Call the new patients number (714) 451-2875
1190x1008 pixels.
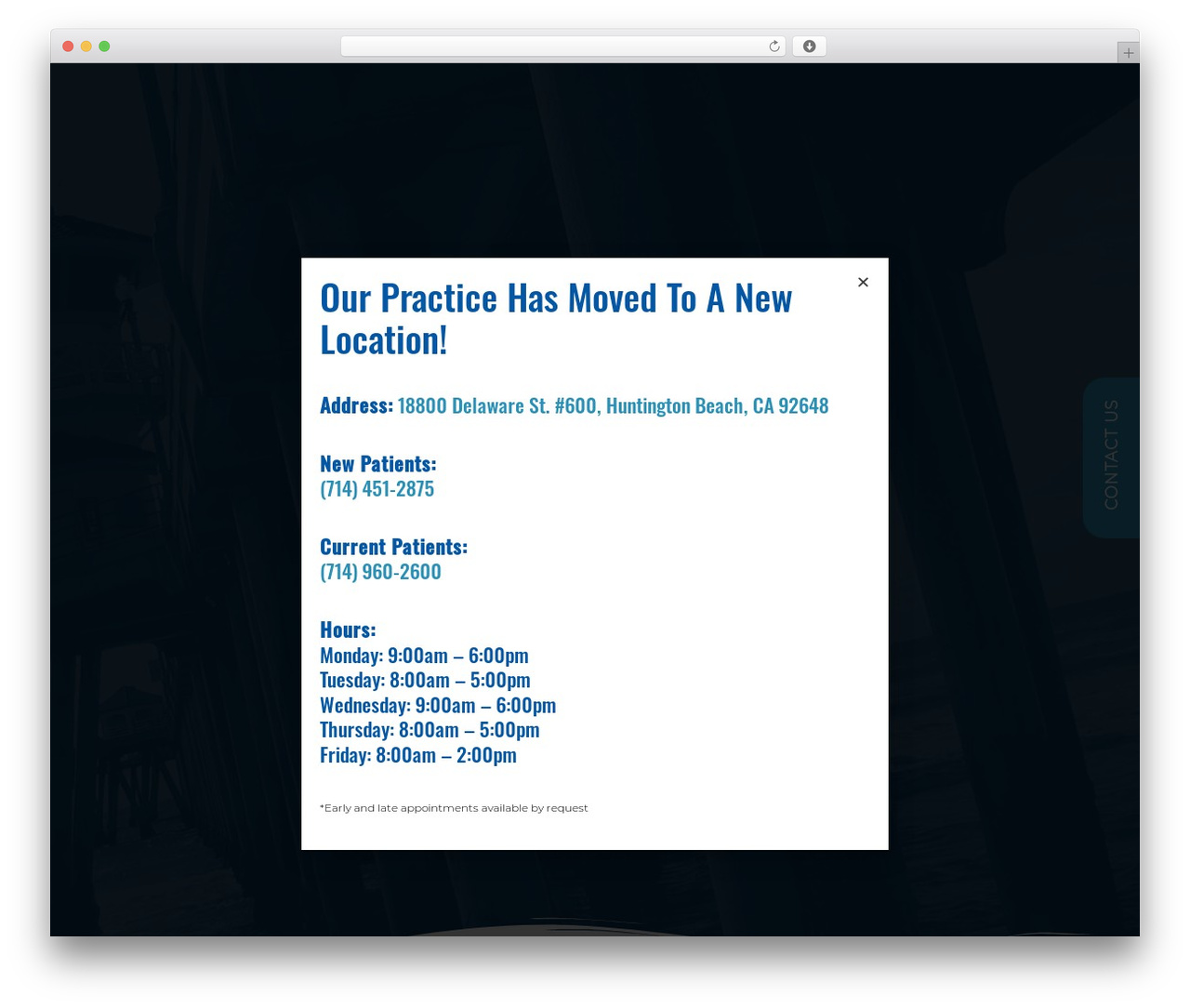[377, 489]
